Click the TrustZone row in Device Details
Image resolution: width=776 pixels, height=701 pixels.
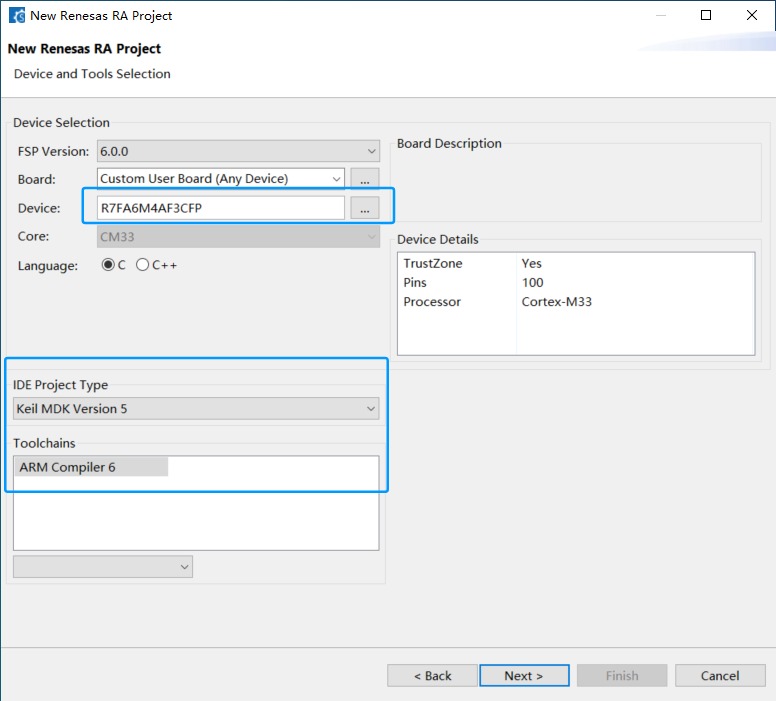[x=576, y=263]
